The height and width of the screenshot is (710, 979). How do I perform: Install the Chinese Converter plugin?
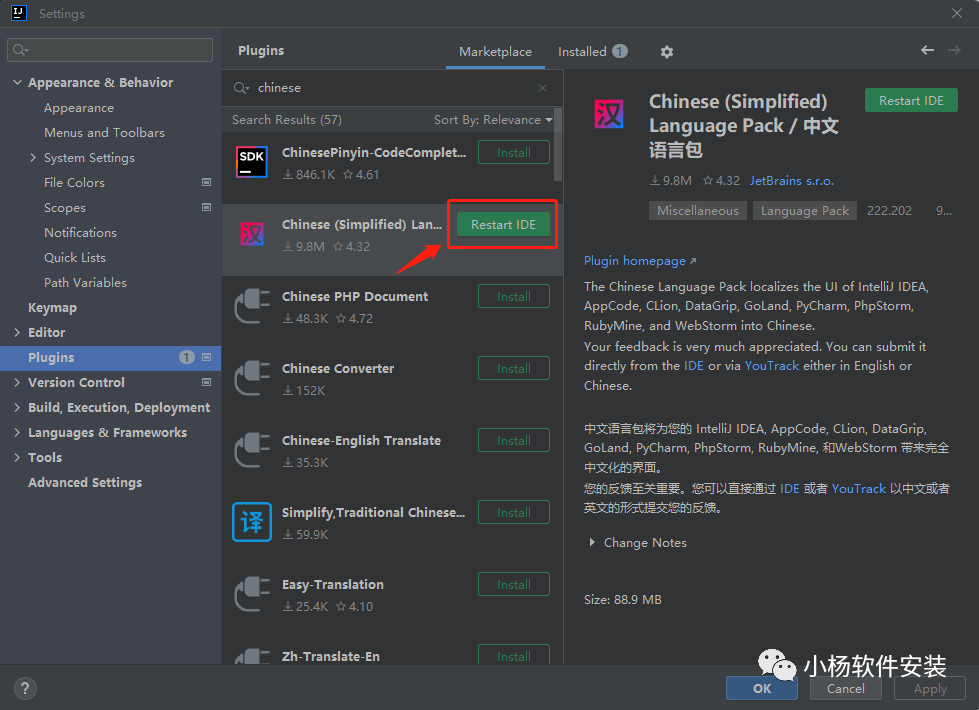coord(513,369)
